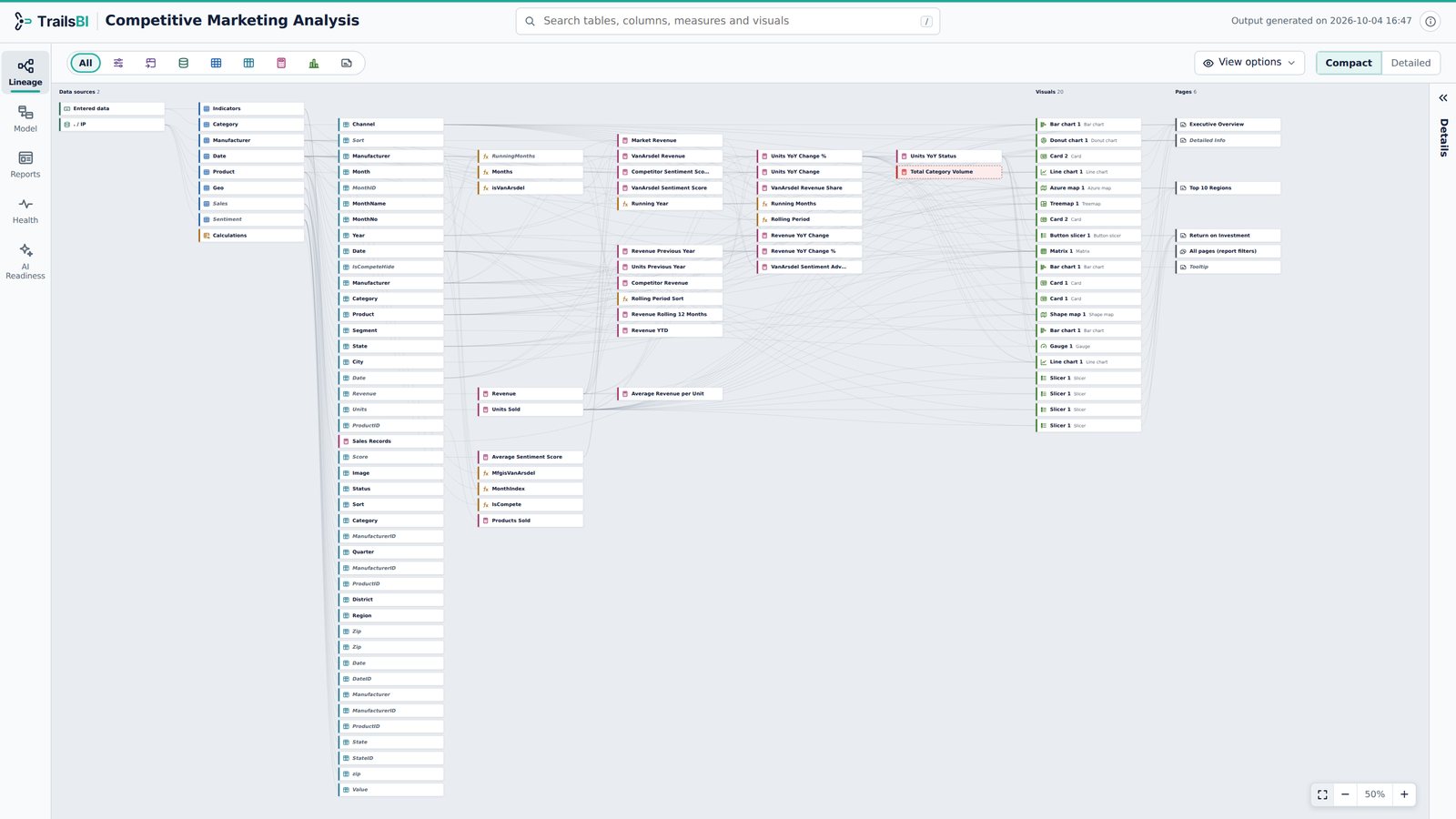The height and width of the screenshot is (819, 1456).
Task: Switch to Compact view mode
Action: 1349,63
